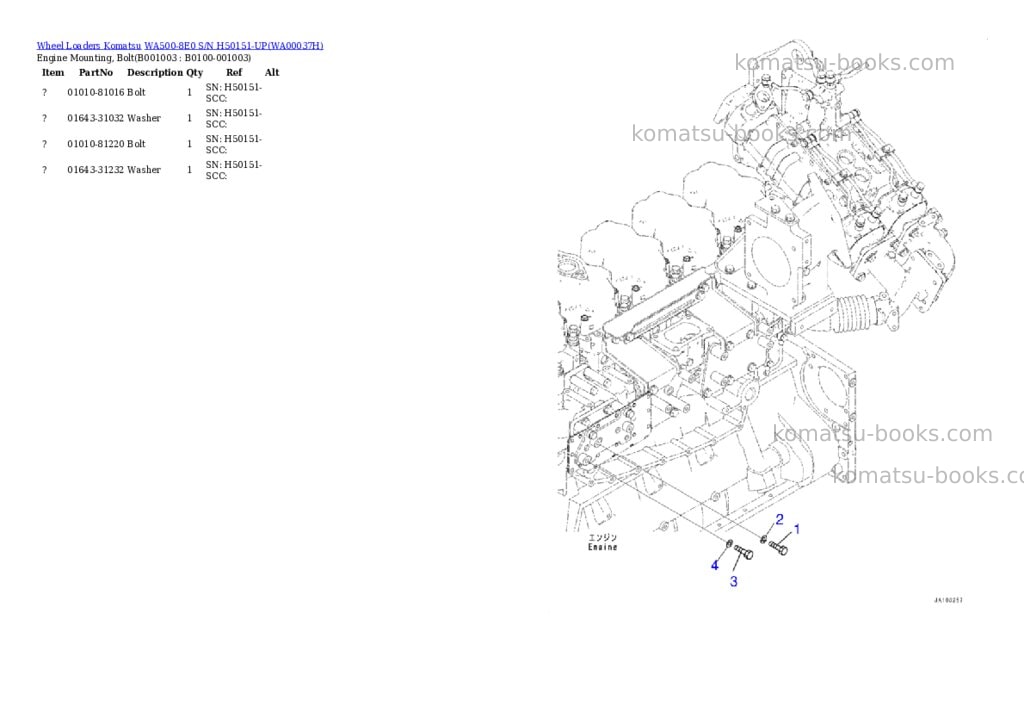
Task: Click the Engine label in the diagram
Action: click(602, 547)
